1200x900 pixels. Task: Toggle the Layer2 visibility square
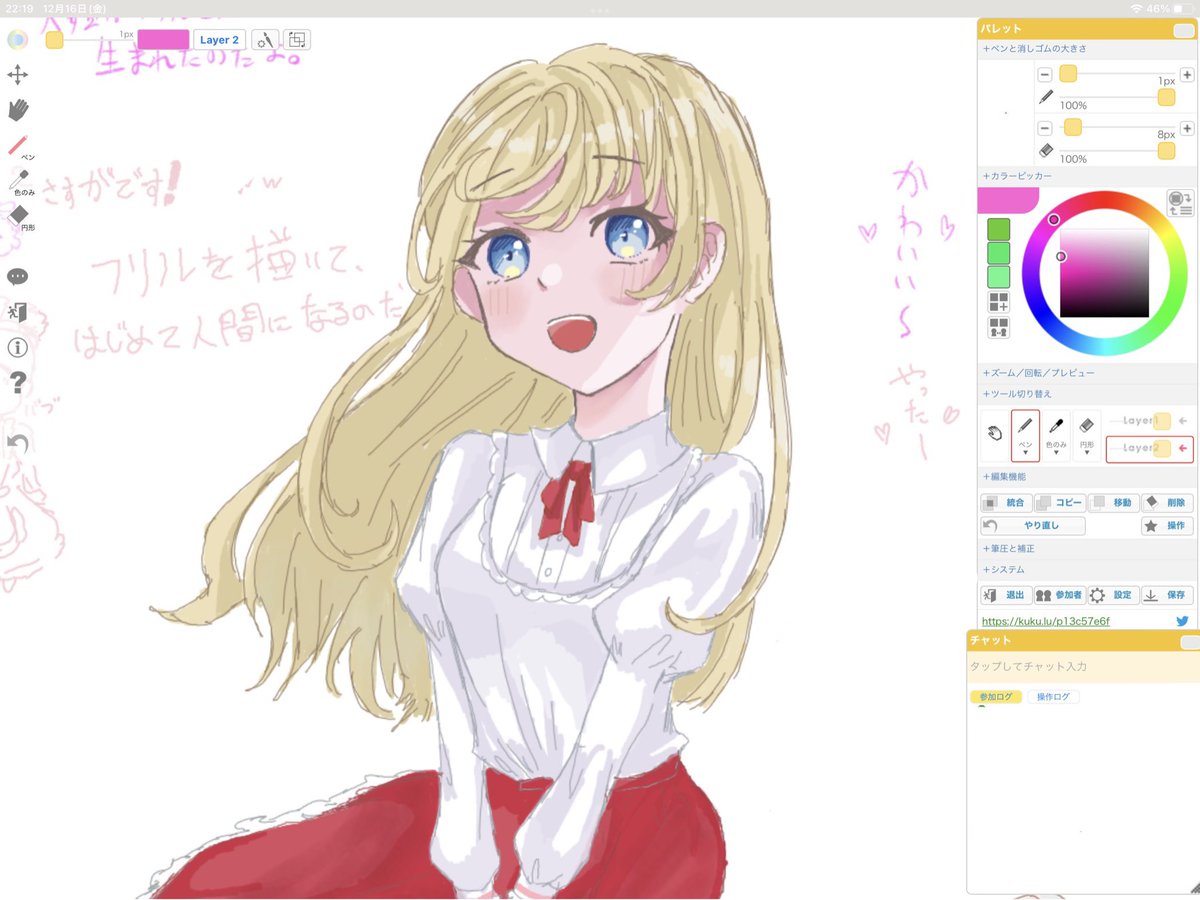coord(1162,449)
